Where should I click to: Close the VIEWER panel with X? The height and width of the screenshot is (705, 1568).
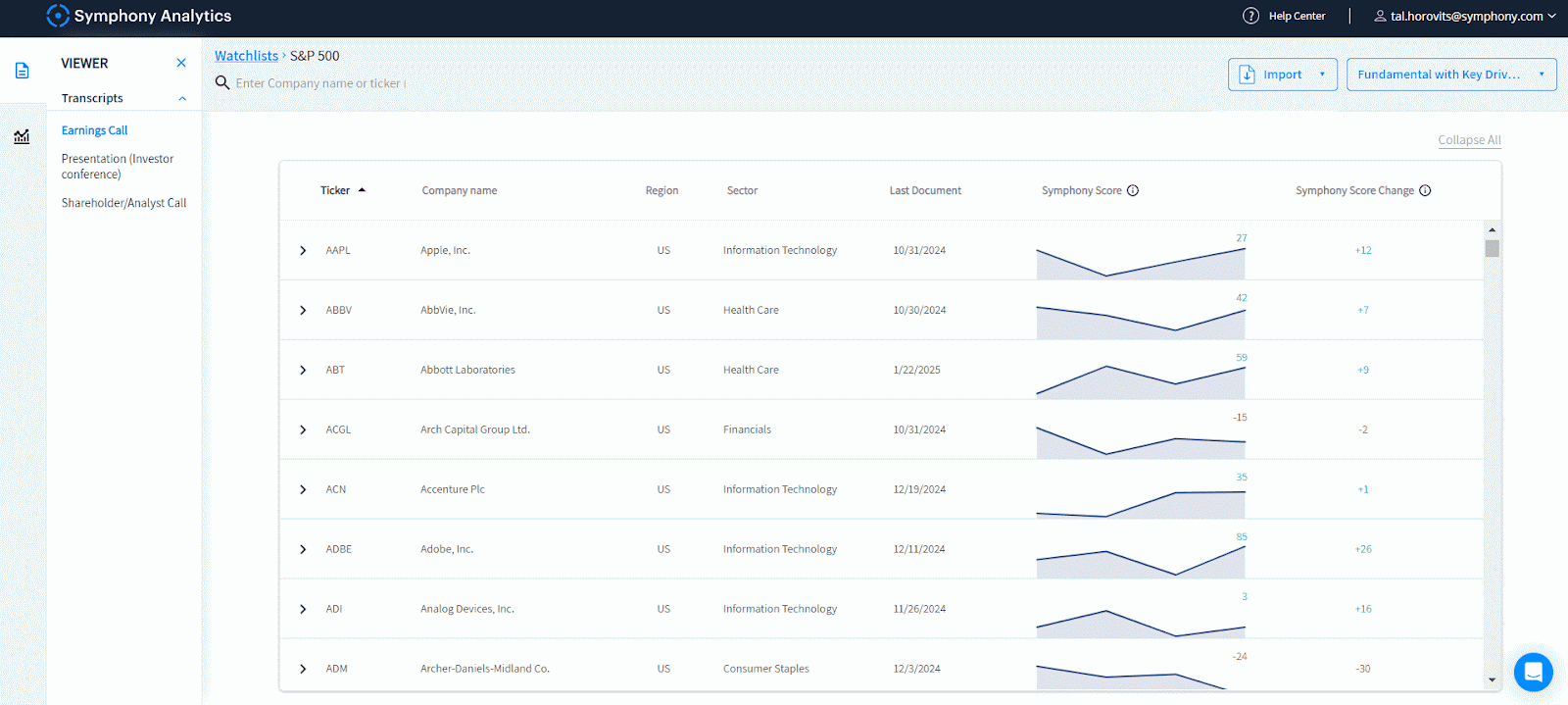click(x=181, y=63)
